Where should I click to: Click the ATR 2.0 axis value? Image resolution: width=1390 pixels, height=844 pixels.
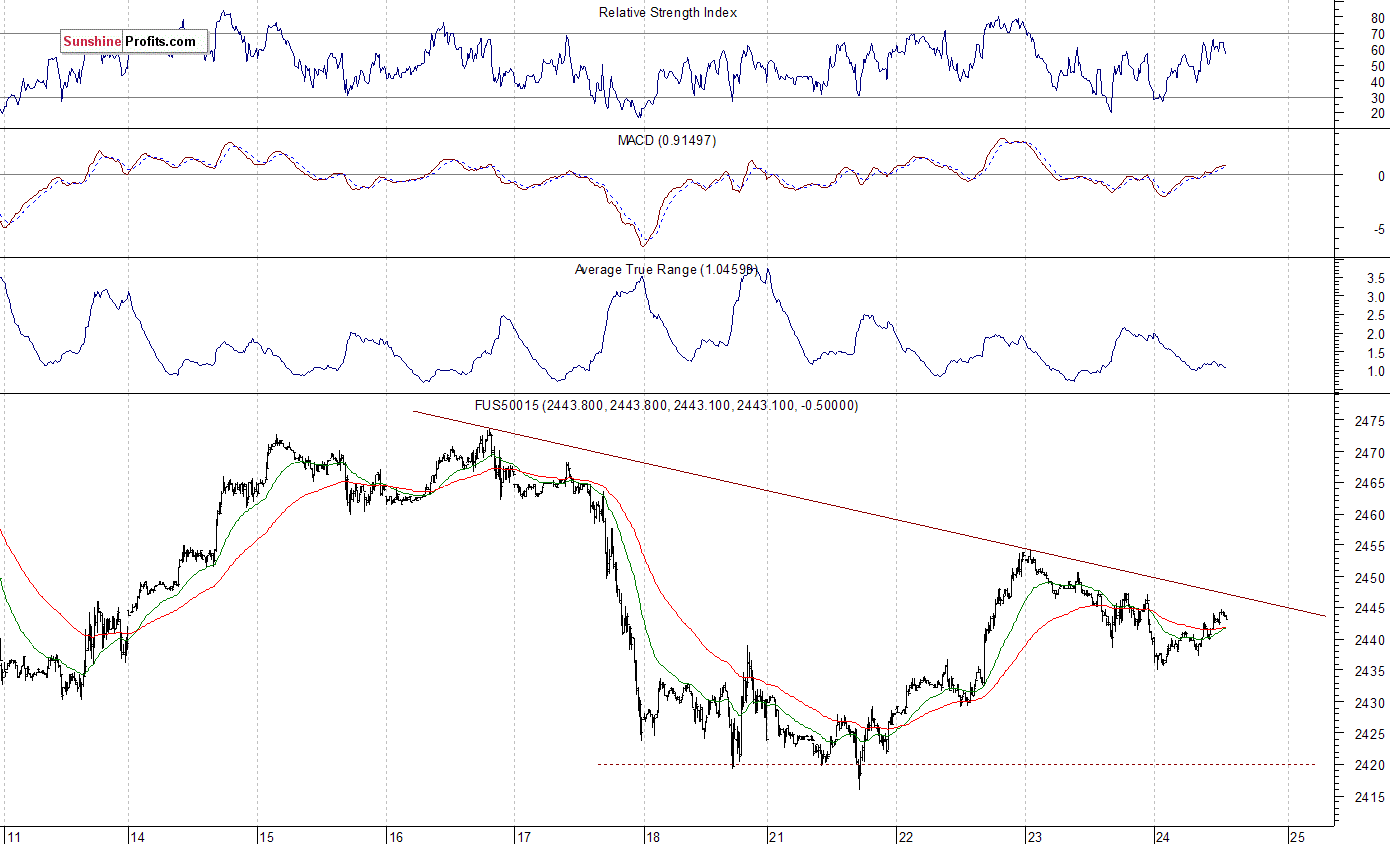(1376, 335)
